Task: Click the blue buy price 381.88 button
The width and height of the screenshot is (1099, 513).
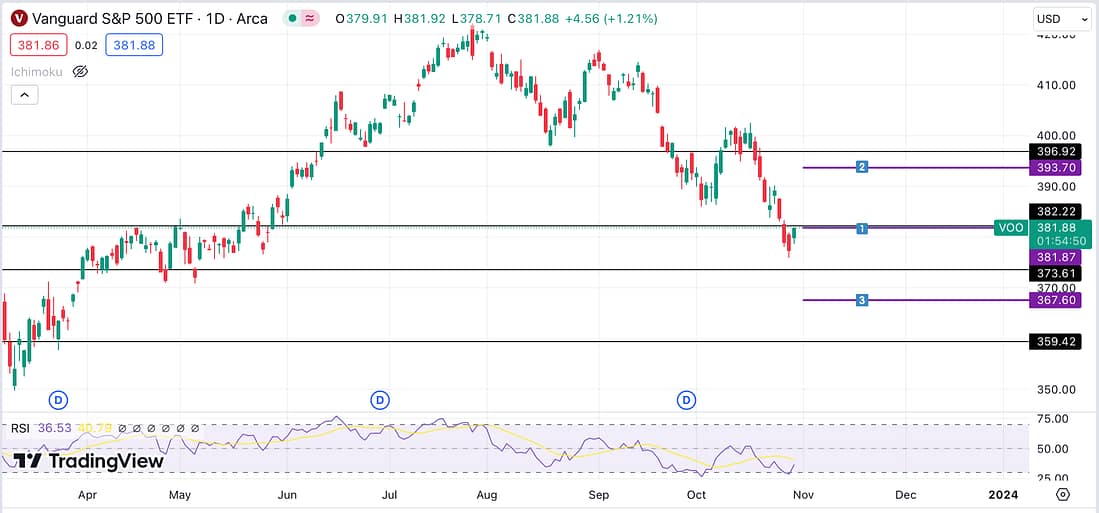Action: pyautogui.click(x=133, y=45)
